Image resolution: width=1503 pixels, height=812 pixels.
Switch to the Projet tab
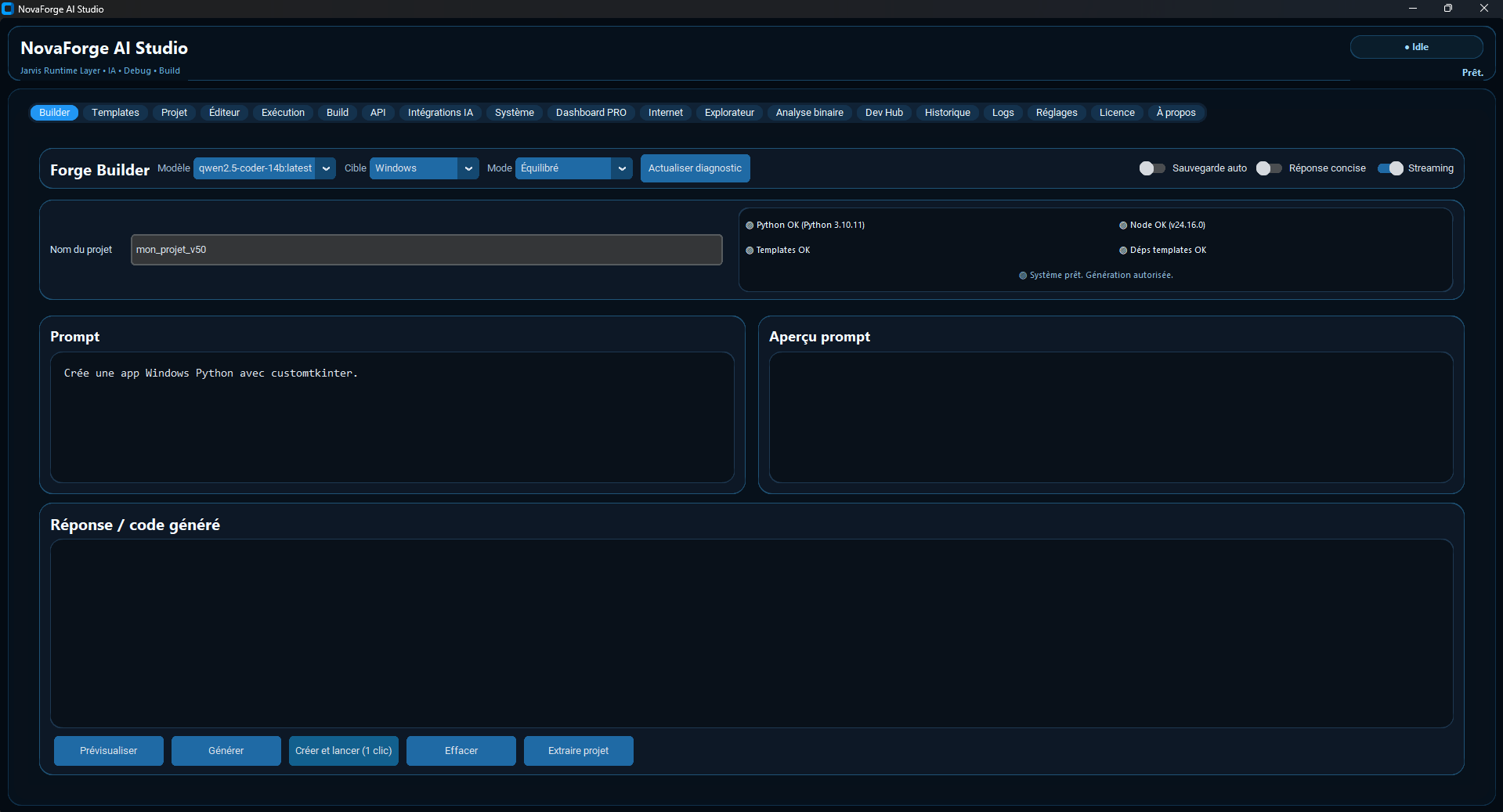click(174, 113)
